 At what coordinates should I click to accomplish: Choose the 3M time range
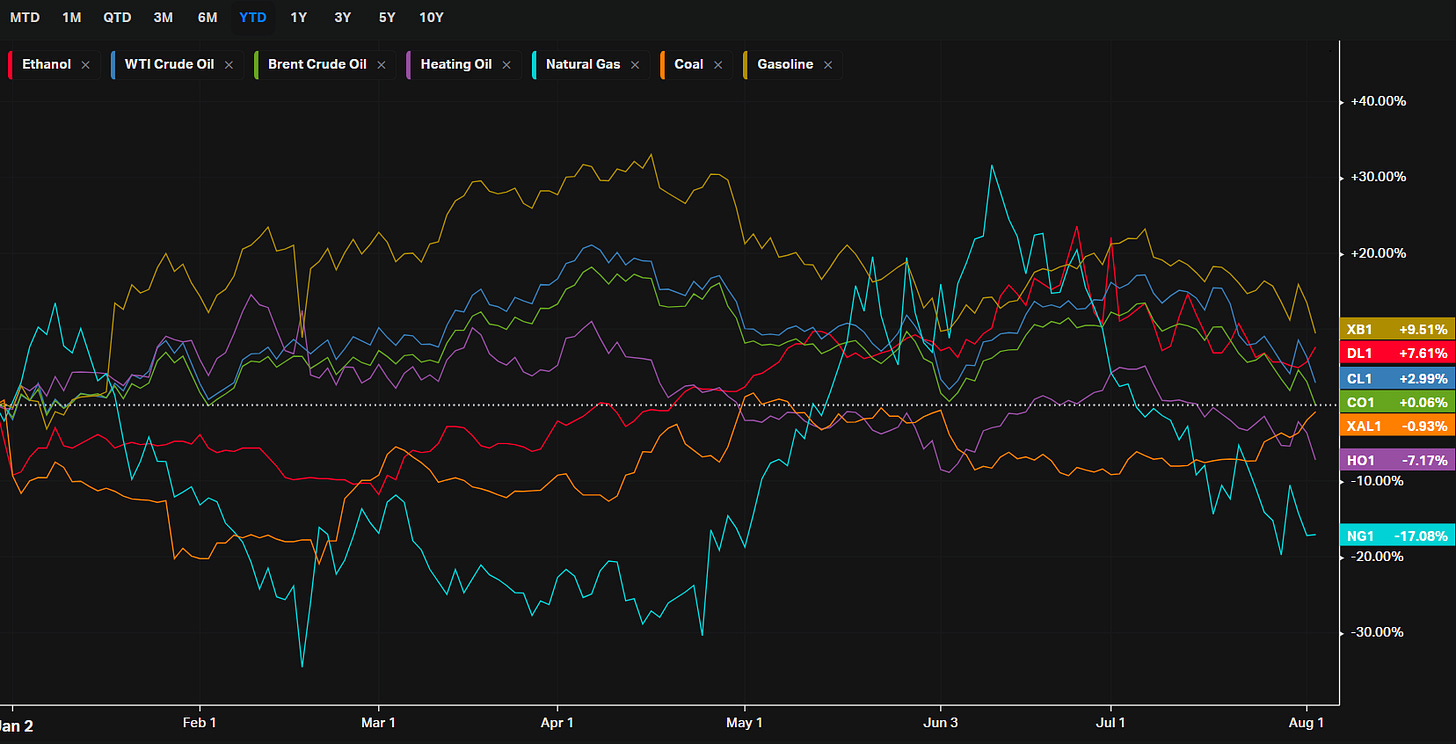163,18
